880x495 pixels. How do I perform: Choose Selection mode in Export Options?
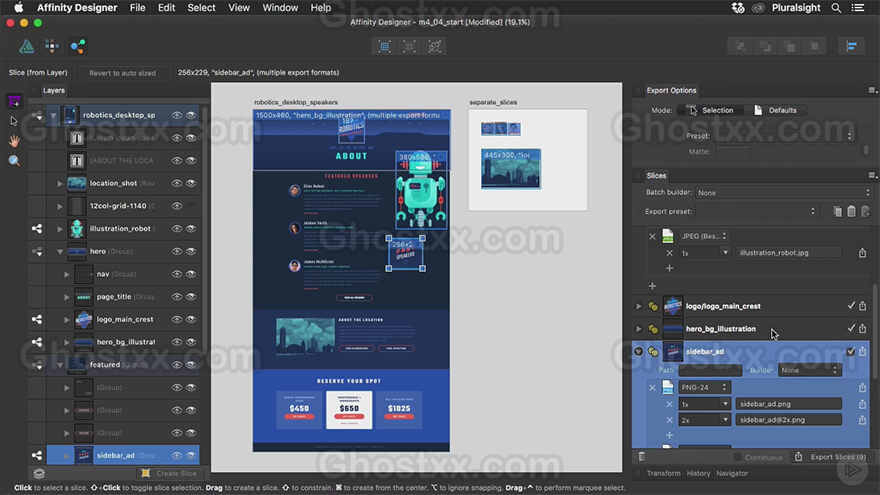click(710, 110)
